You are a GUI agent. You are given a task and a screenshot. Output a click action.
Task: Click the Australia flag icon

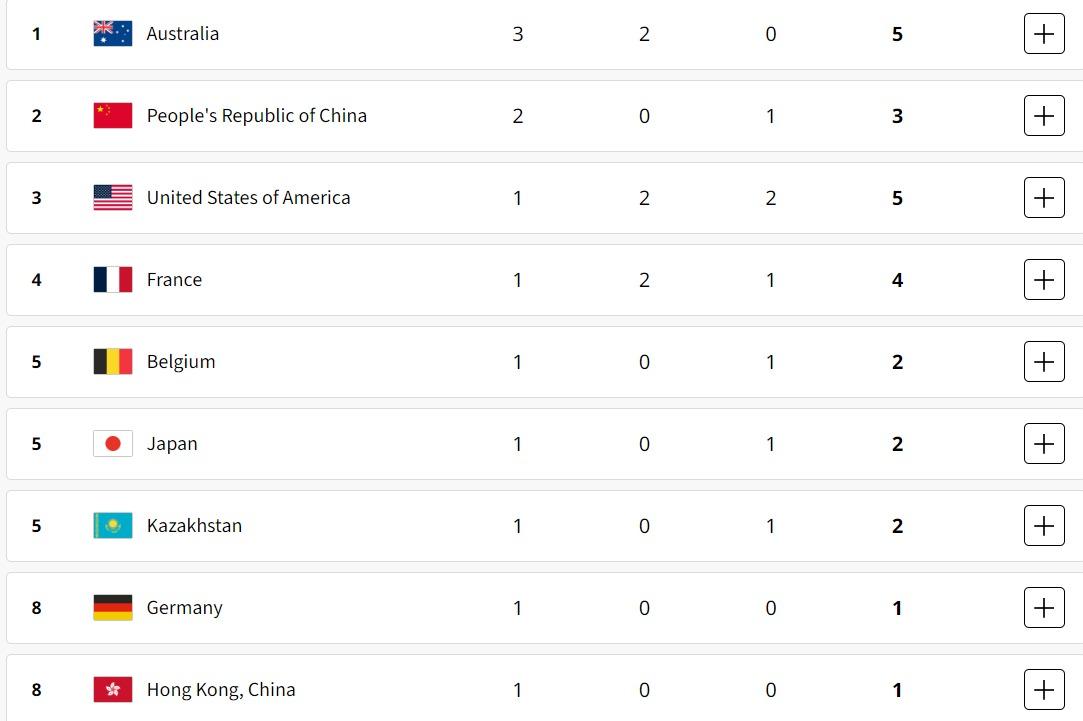(113, 34)
